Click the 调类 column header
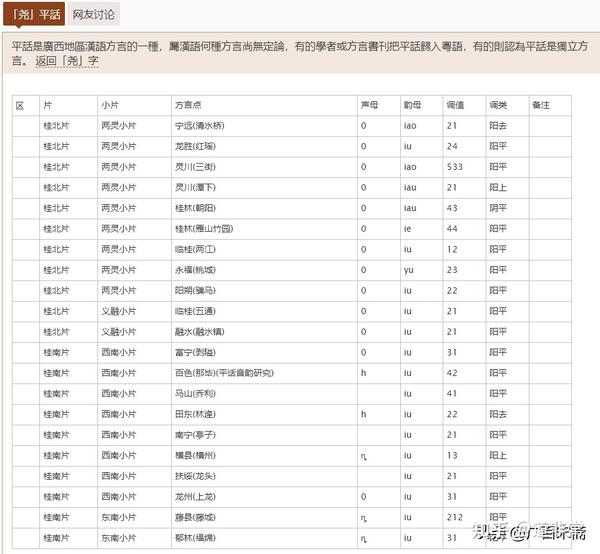 pos(507,105)
